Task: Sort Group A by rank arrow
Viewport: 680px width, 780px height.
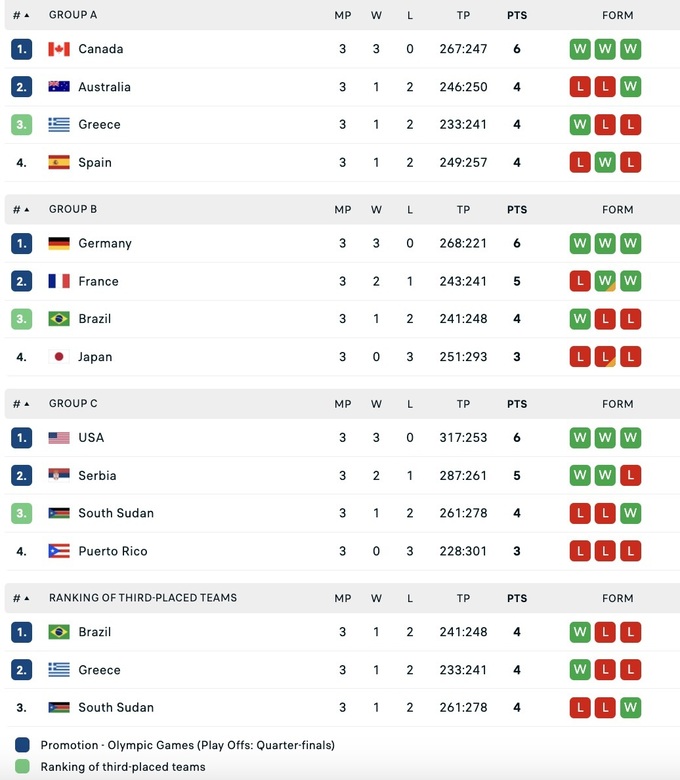Action: 26,15
